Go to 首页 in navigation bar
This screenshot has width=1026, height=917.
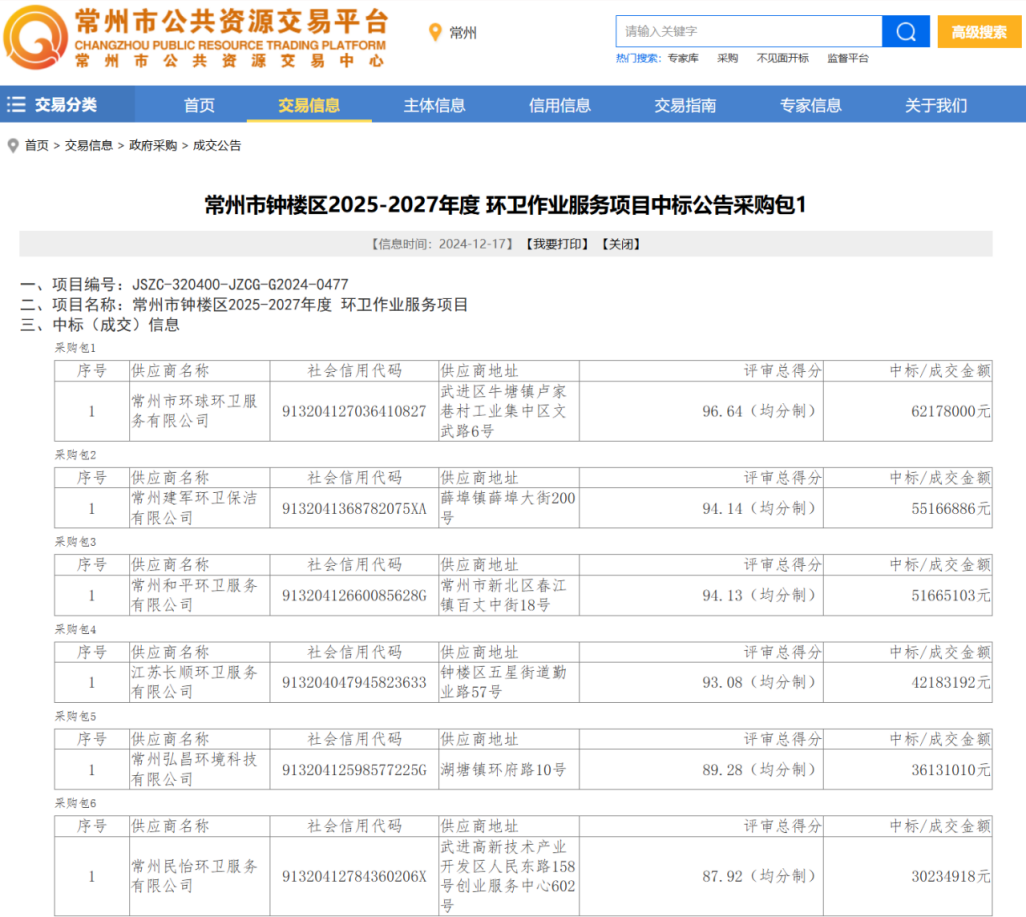[x=199, y=105]
